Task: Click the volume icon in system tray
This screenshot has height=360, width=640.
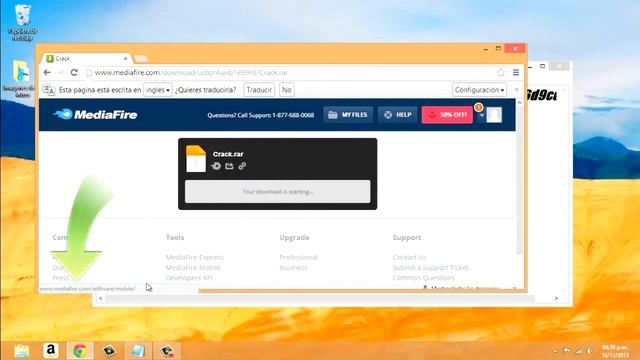Action: click(589, 351)
